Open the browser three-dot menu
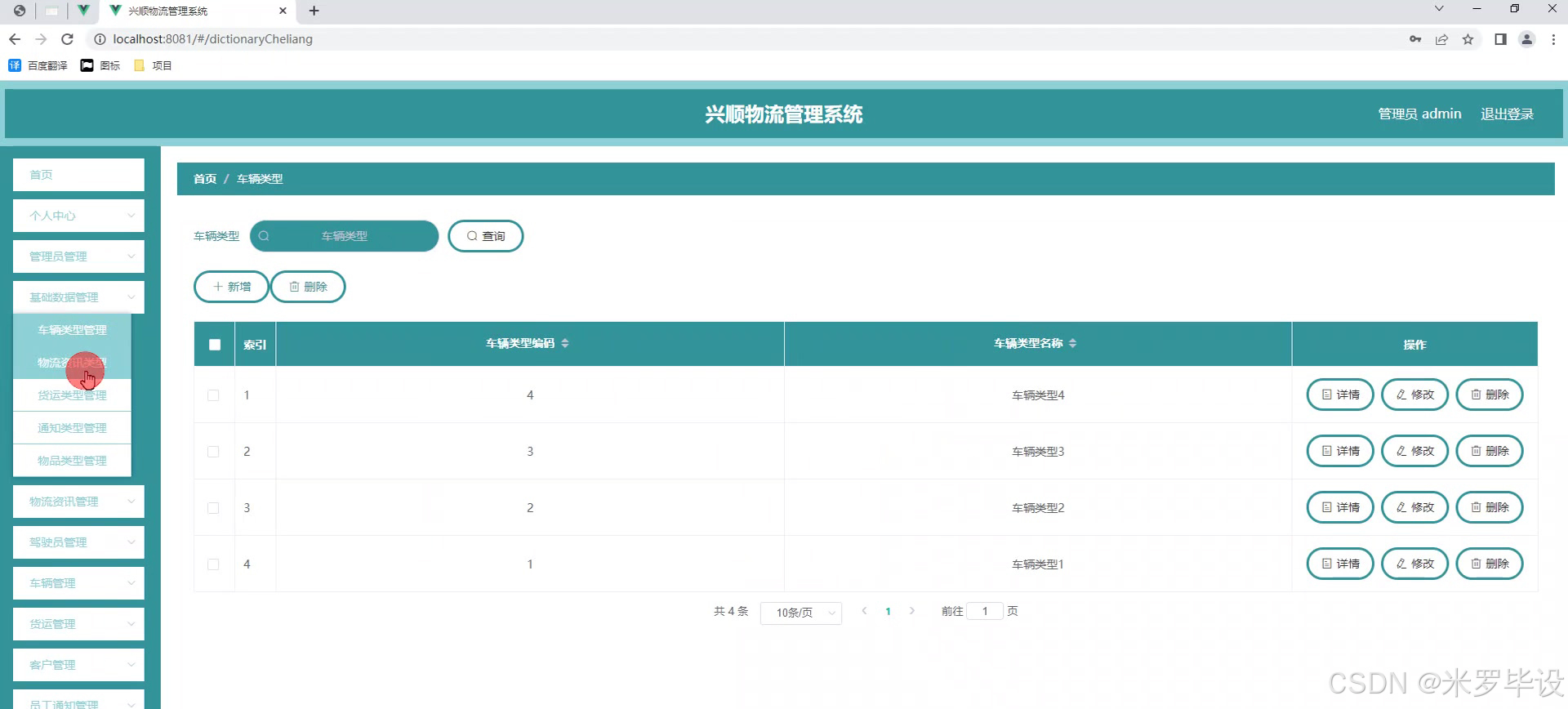Screen dimensions: 1568x709 tap(1553, 39)
